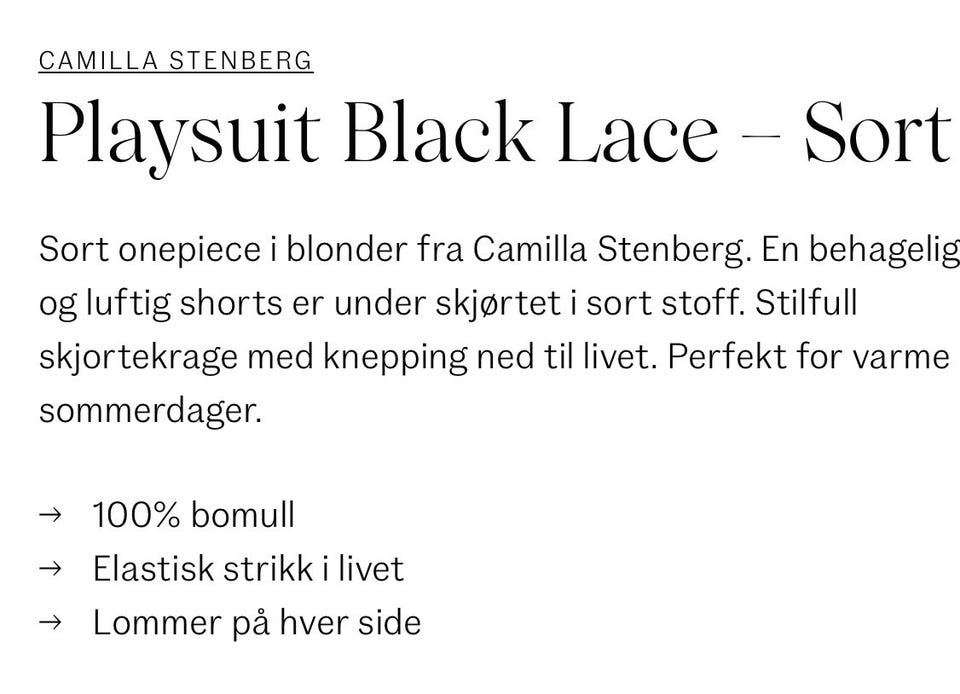Screen dimensions: 960x694
Task: Click the word Black in the title
Action: point(438,132)
